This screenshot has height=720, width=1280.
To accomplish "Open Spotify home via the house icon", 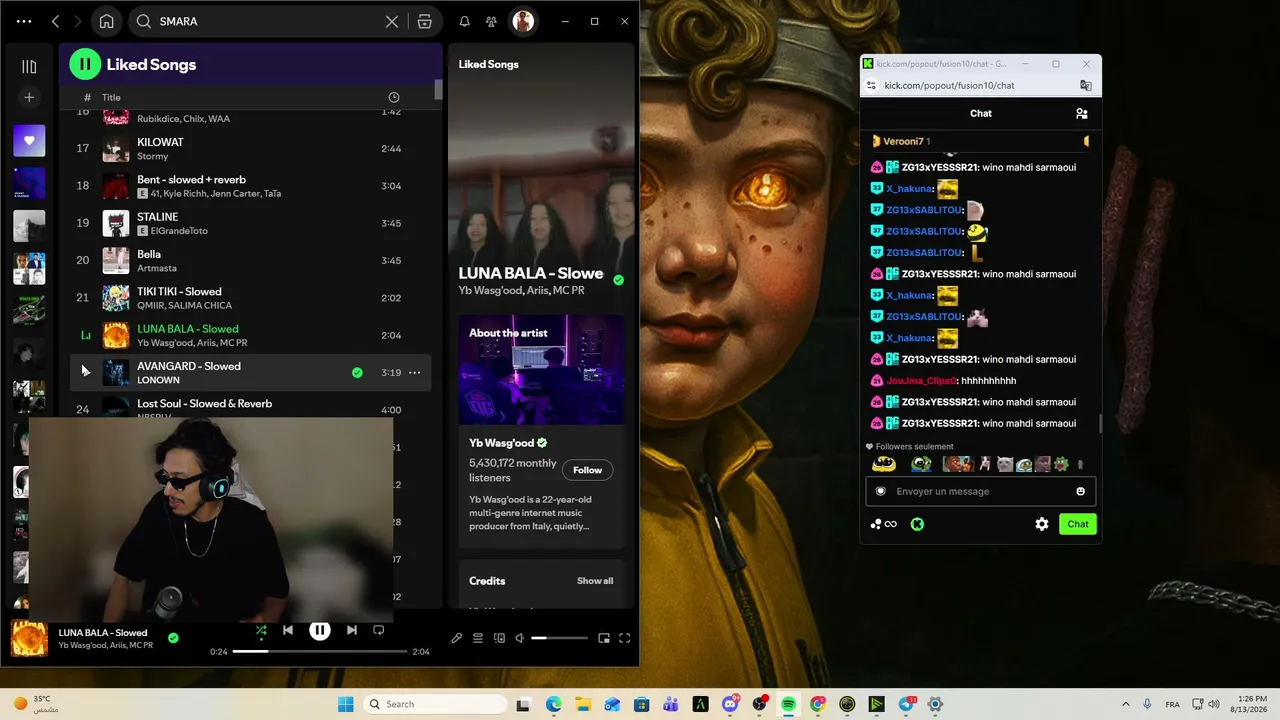I will click(107, 21).
